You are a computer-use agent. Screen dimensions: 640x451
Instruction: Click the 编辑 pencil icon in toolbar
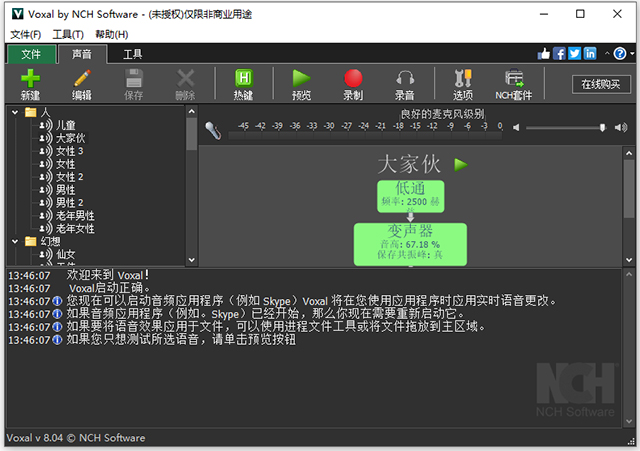[82, 78]
